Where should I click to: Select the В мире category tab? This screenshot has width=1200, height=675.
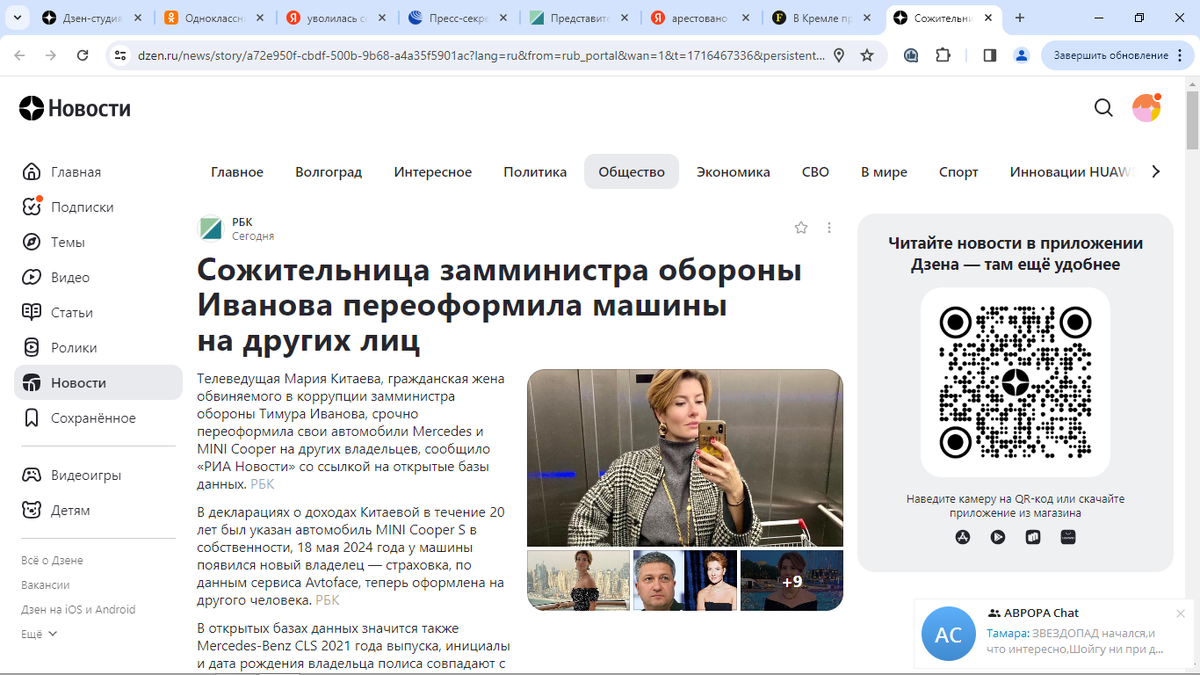(884, 172)
